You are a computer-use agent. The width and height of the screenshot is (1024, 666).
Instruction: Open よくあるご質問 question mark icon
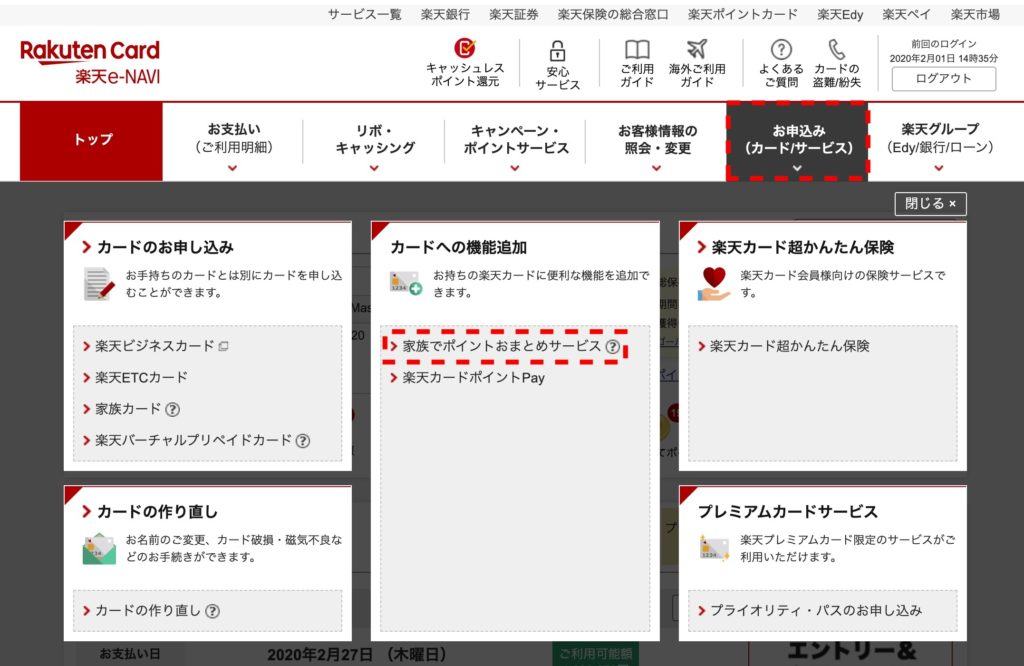(781, 50)
